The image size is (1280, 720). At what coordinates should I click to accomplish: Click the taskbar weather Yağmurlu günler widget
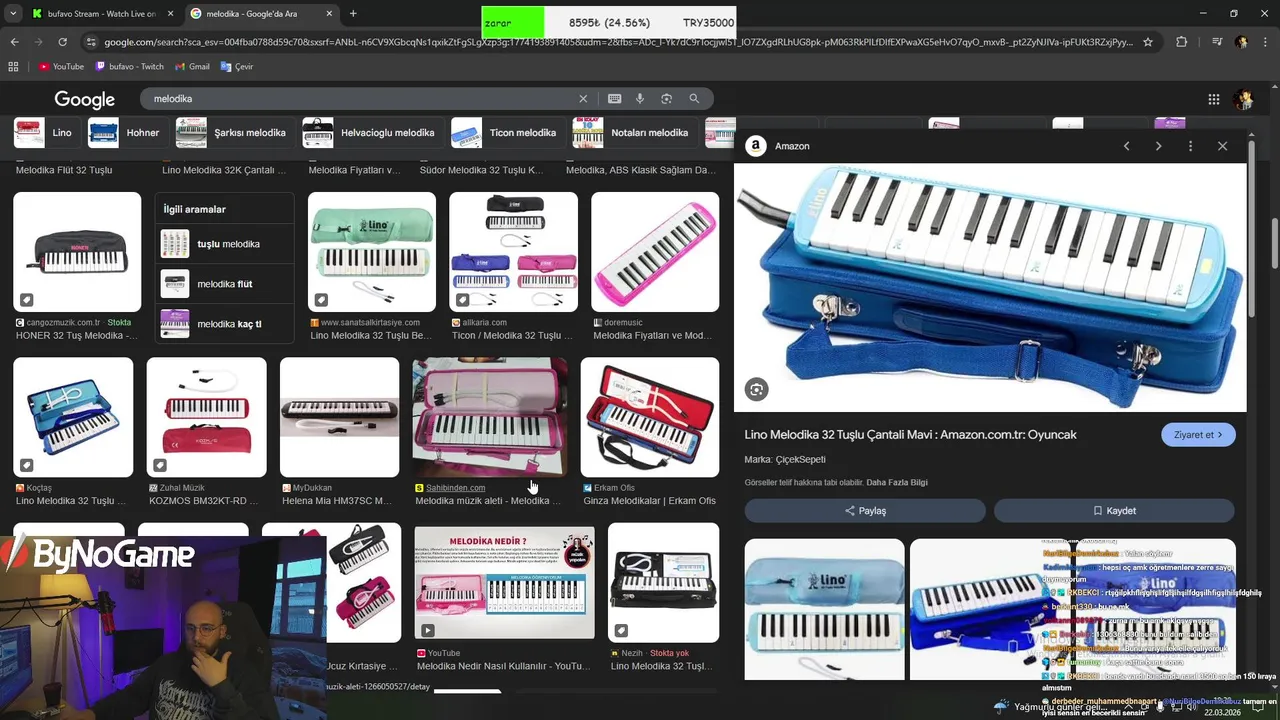(1050, 707)
